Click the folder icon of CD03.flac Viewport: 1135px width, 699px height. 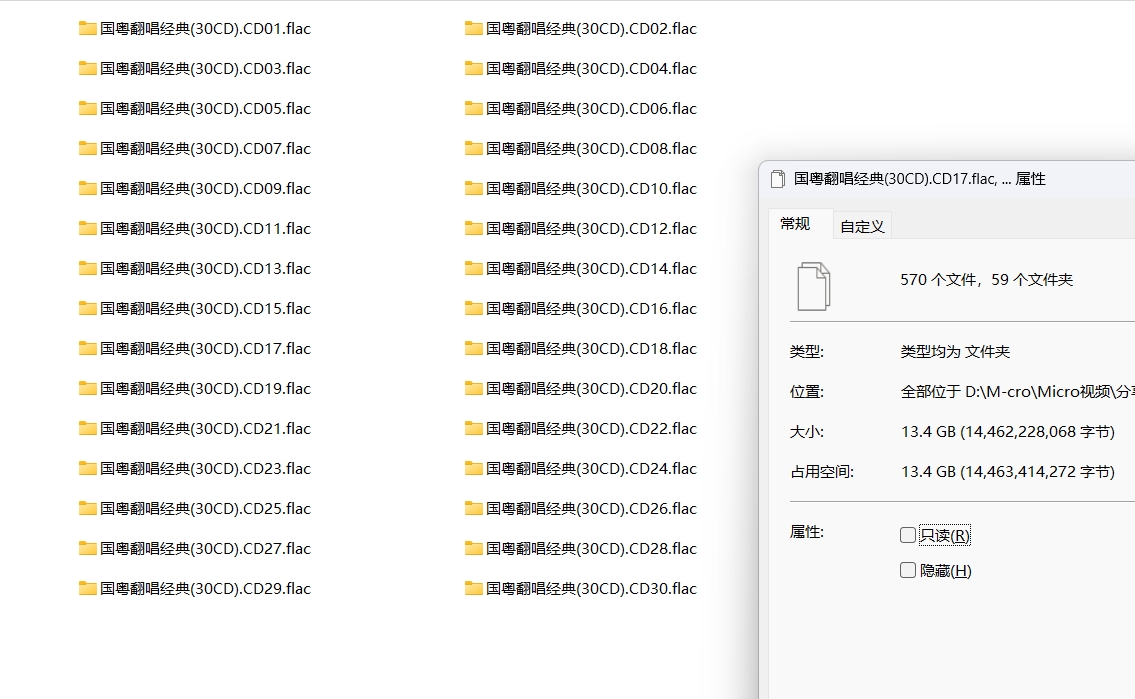click(88, 69)
